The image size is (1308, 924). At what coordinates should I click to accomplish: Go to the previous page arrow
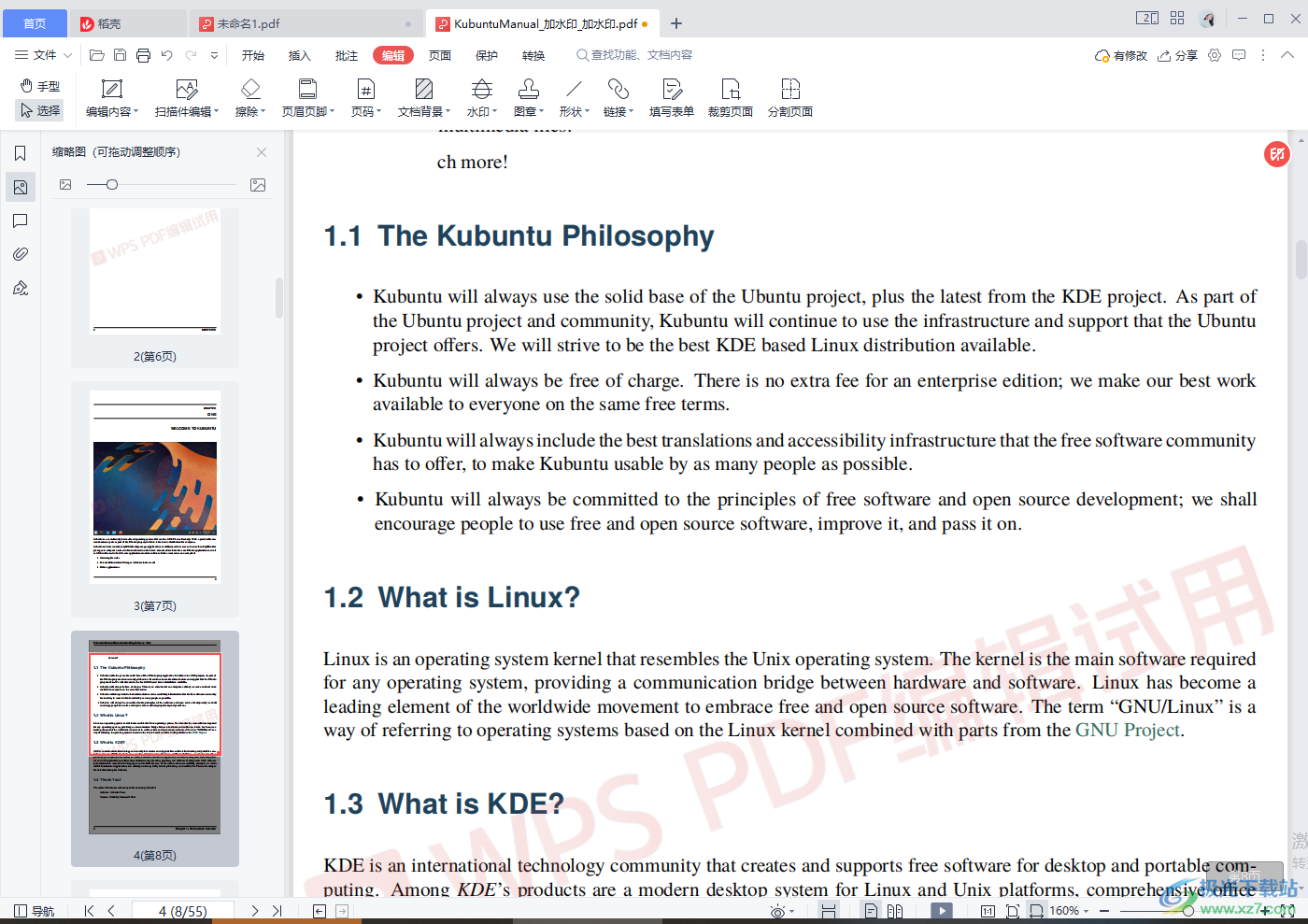pos(111,911)
